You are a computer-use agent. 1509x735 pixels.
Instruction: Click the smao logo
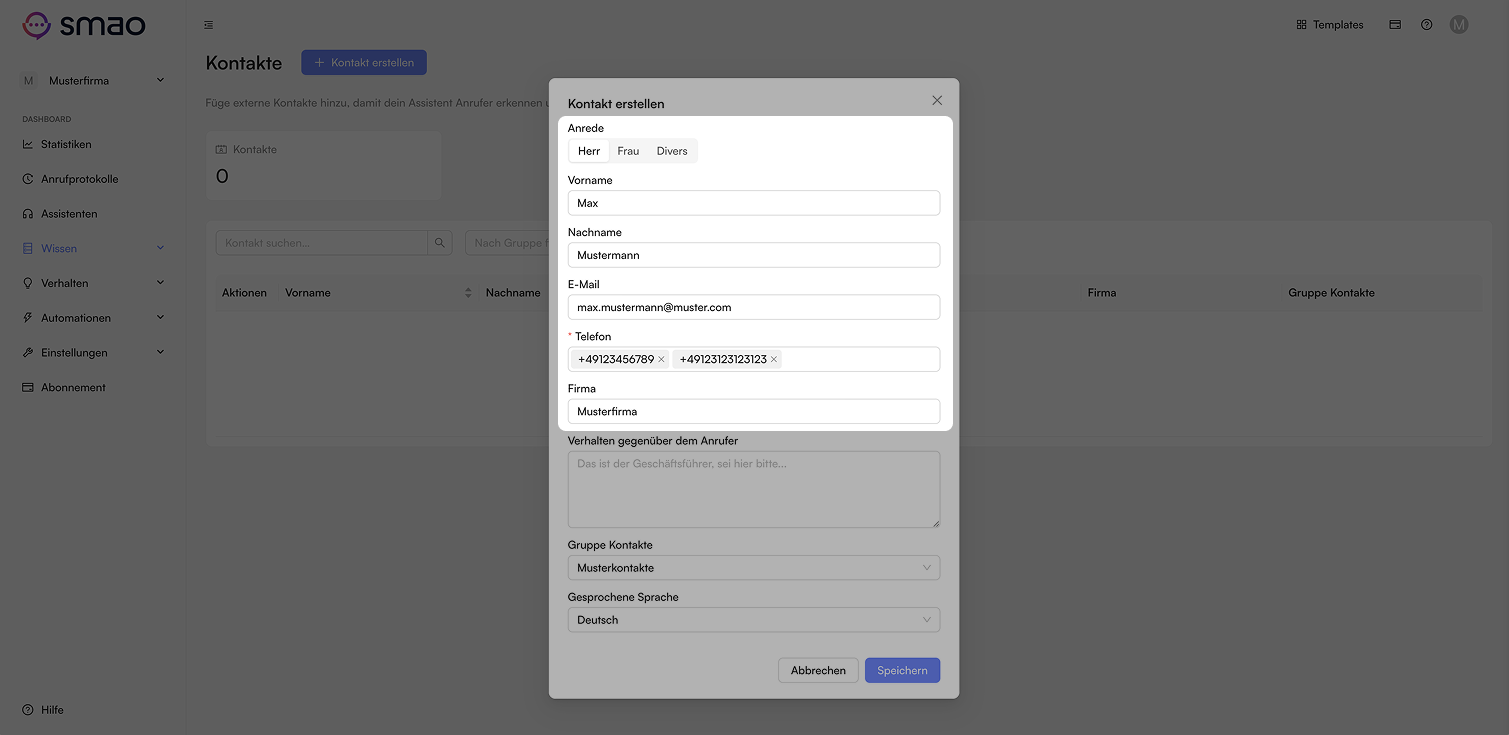tap(84, 25)
